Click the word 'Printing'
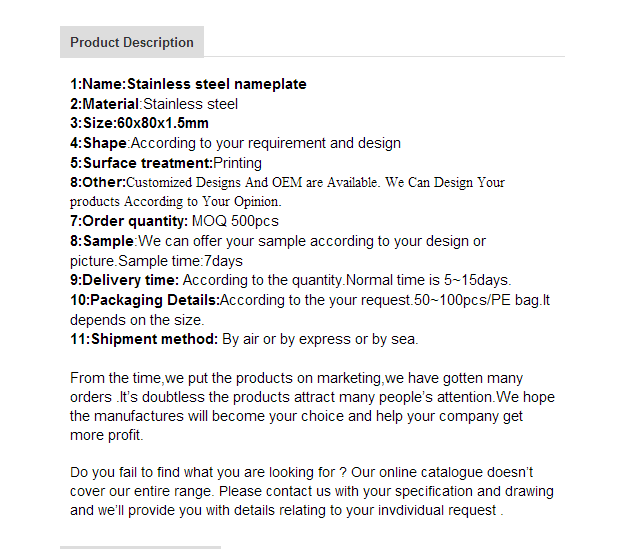The height and width of the screenshot is (549, 617). 237,163
